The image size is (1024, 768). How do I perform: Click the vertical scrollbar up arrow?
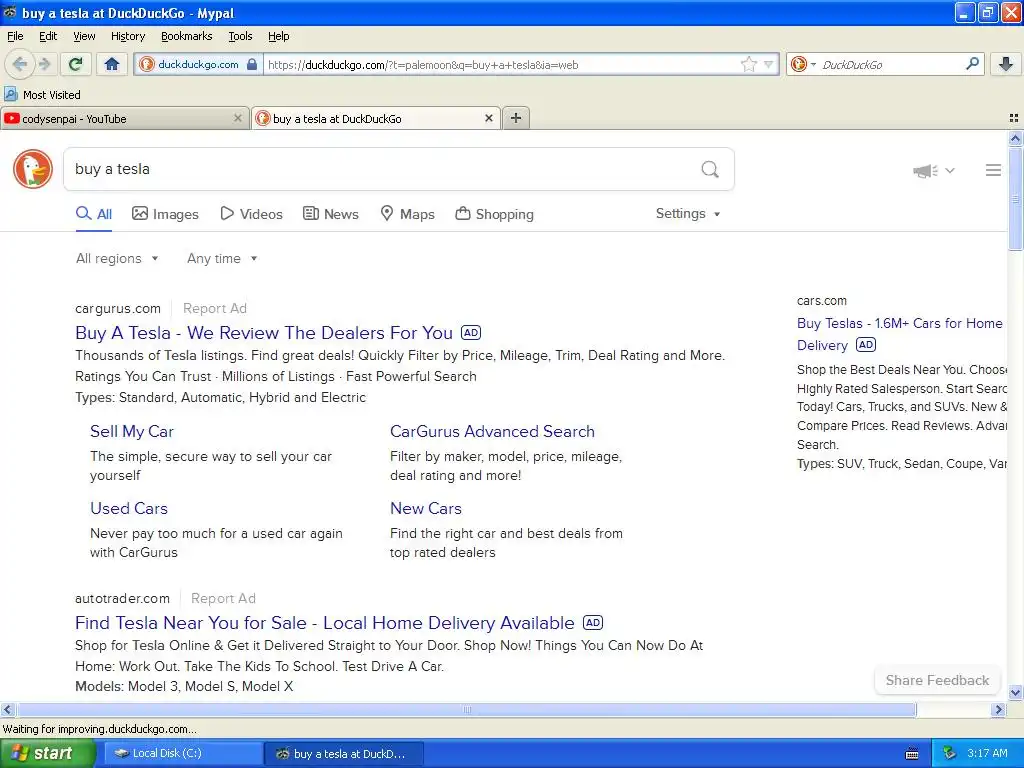click(x=1015, y=138)
